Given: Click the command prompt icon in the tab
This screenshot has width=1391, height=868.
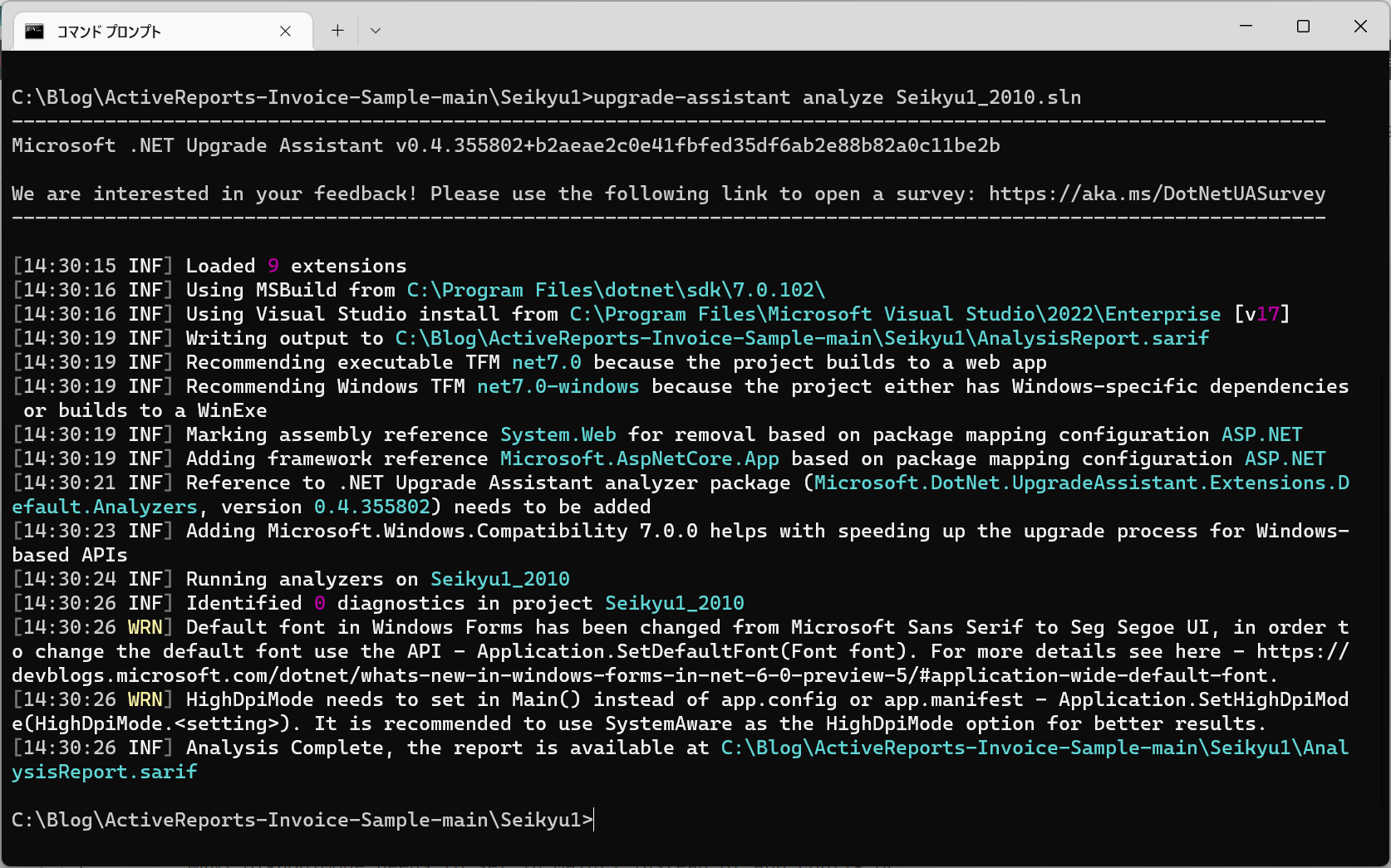Looking at the screenshot, I should point(34,32).
